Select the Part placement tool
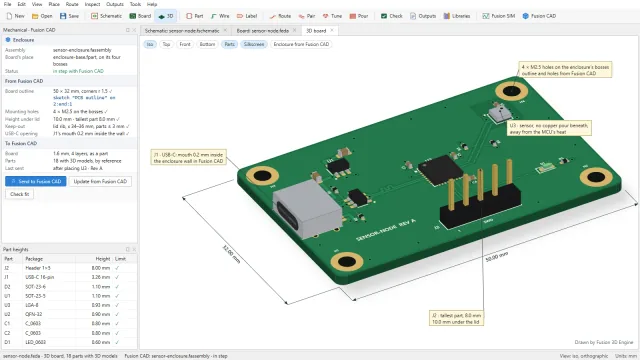 (x=195, y=16)
